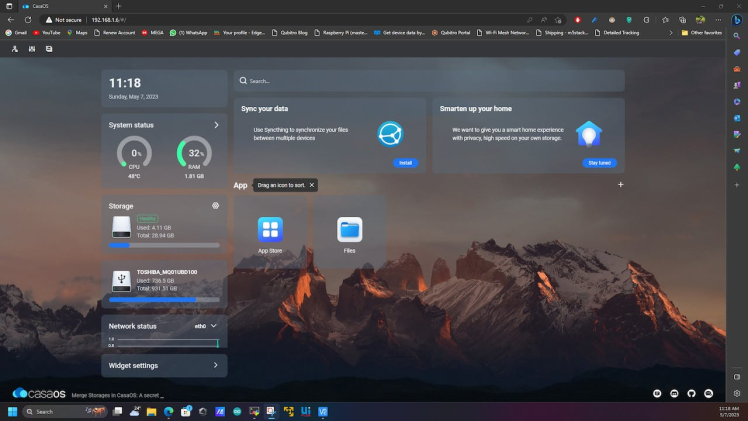The image size is (748, 421).
Task: Install Syncthing with Install button
Action: pos(405,163)
